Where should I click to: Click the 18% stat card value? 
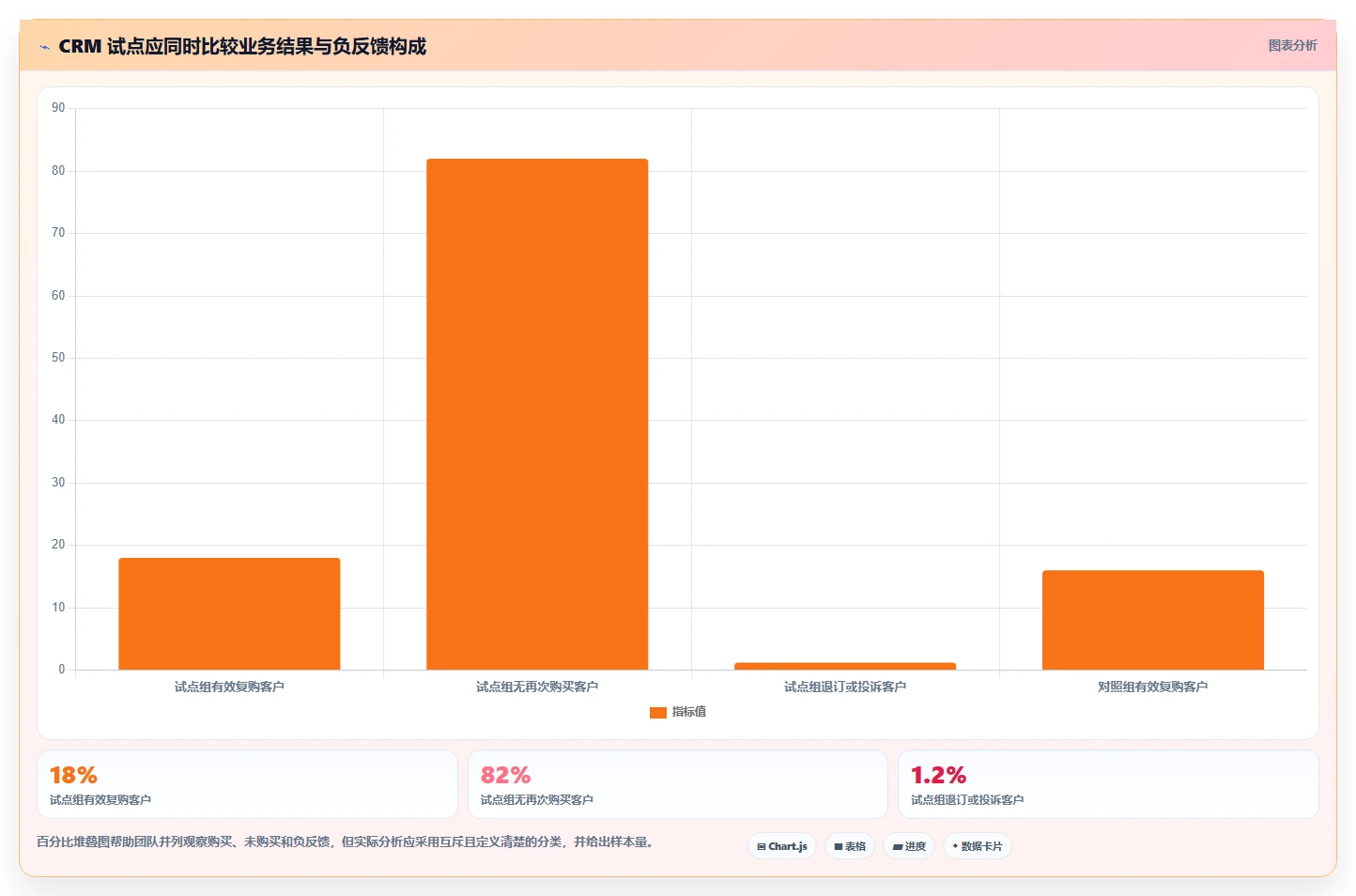73,775
